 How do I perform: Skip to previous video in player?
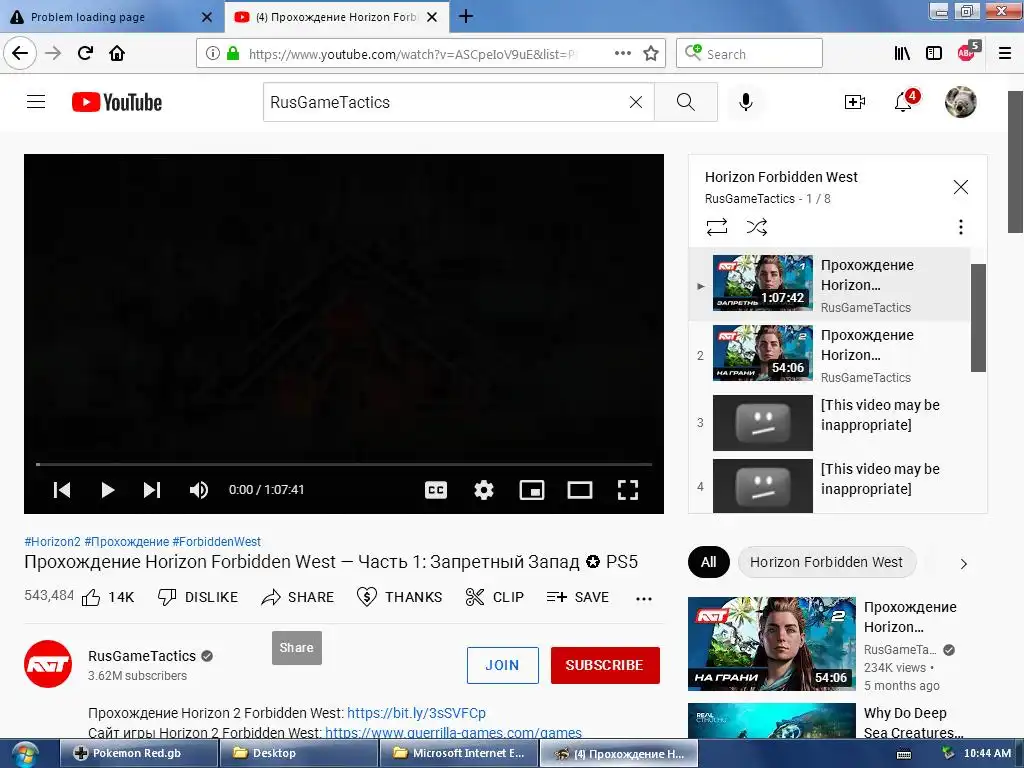click(61, 490)
